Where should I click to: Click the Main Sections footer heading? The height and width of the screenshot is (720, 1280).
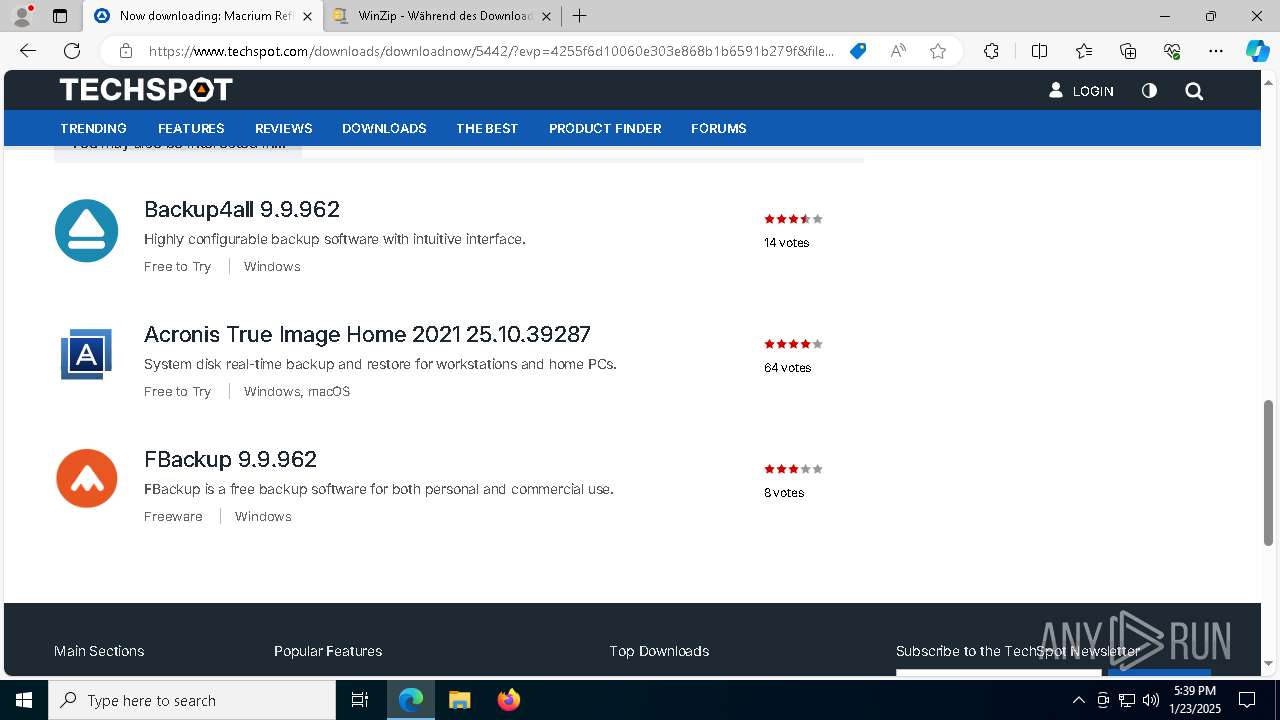coord(99,651)
